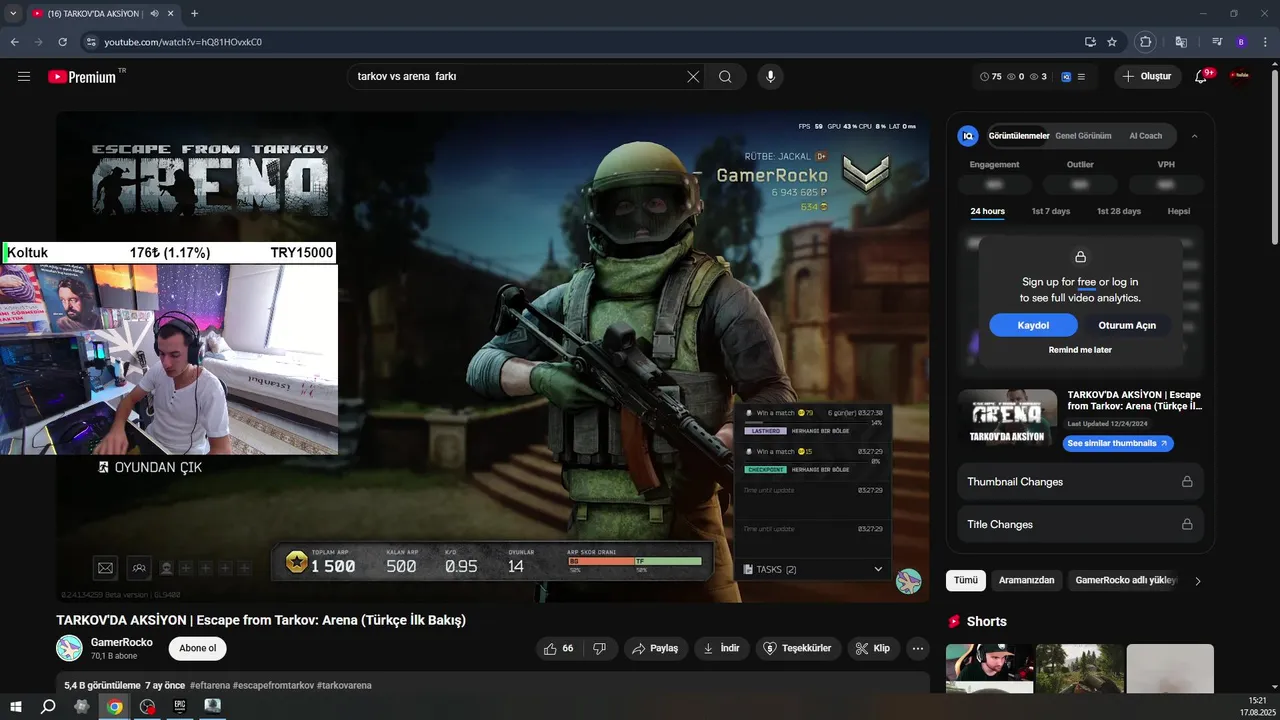Open GamerRocko channel name link

point(122,642)
